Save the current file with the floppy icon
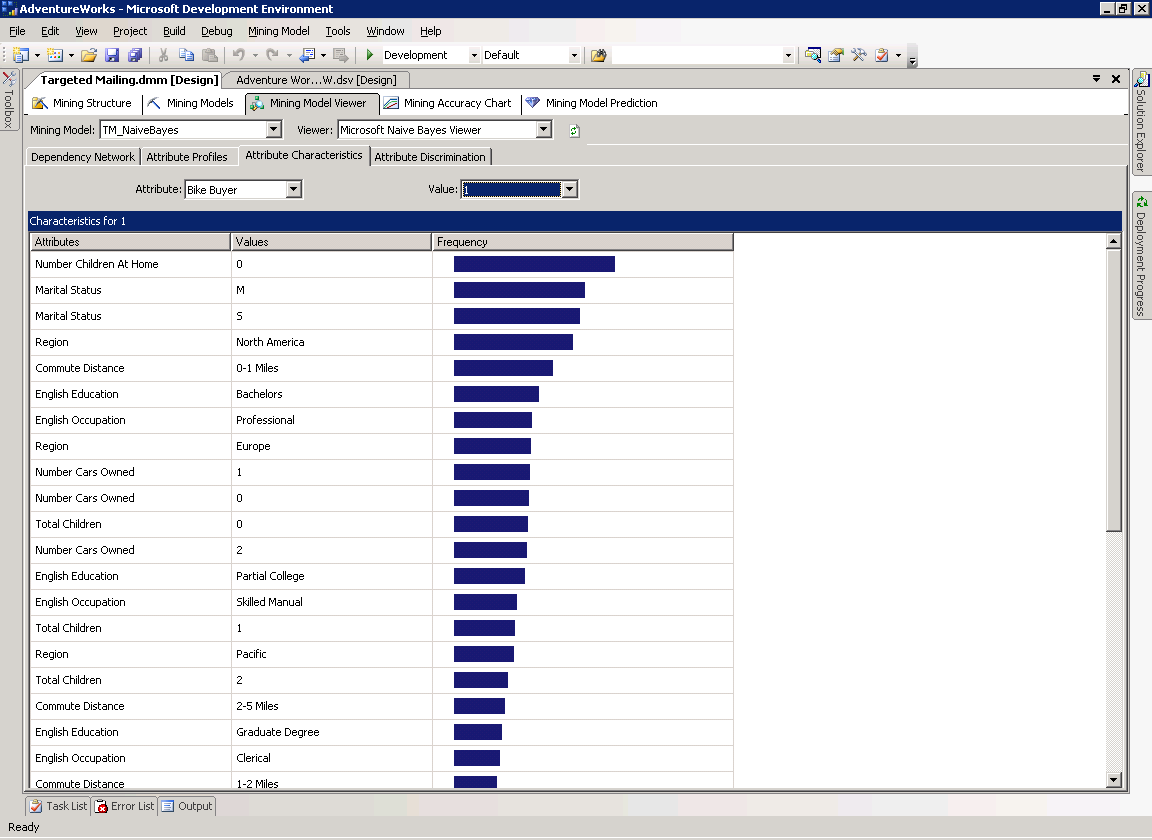Viewport: 1152px width, 840px height. 112,55
